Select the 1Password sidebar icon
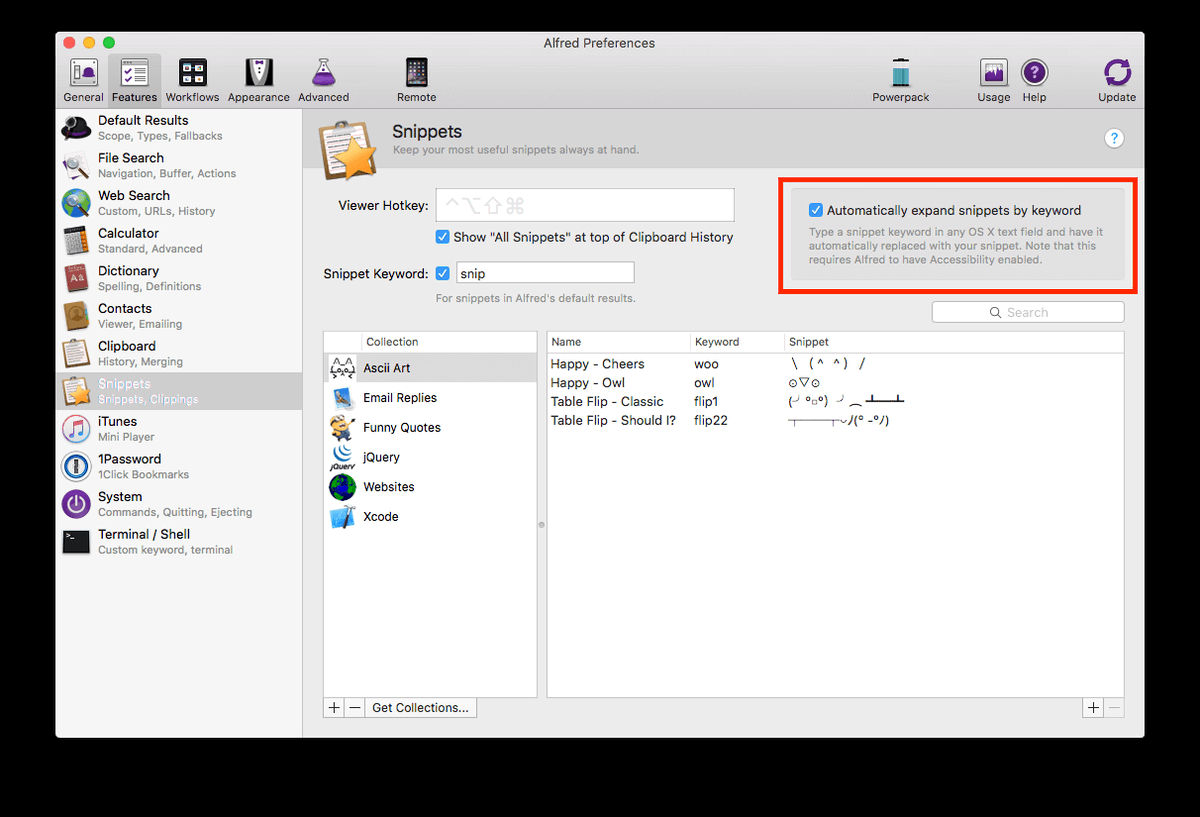Viewport: 1200px width, 817px height. 77,466
